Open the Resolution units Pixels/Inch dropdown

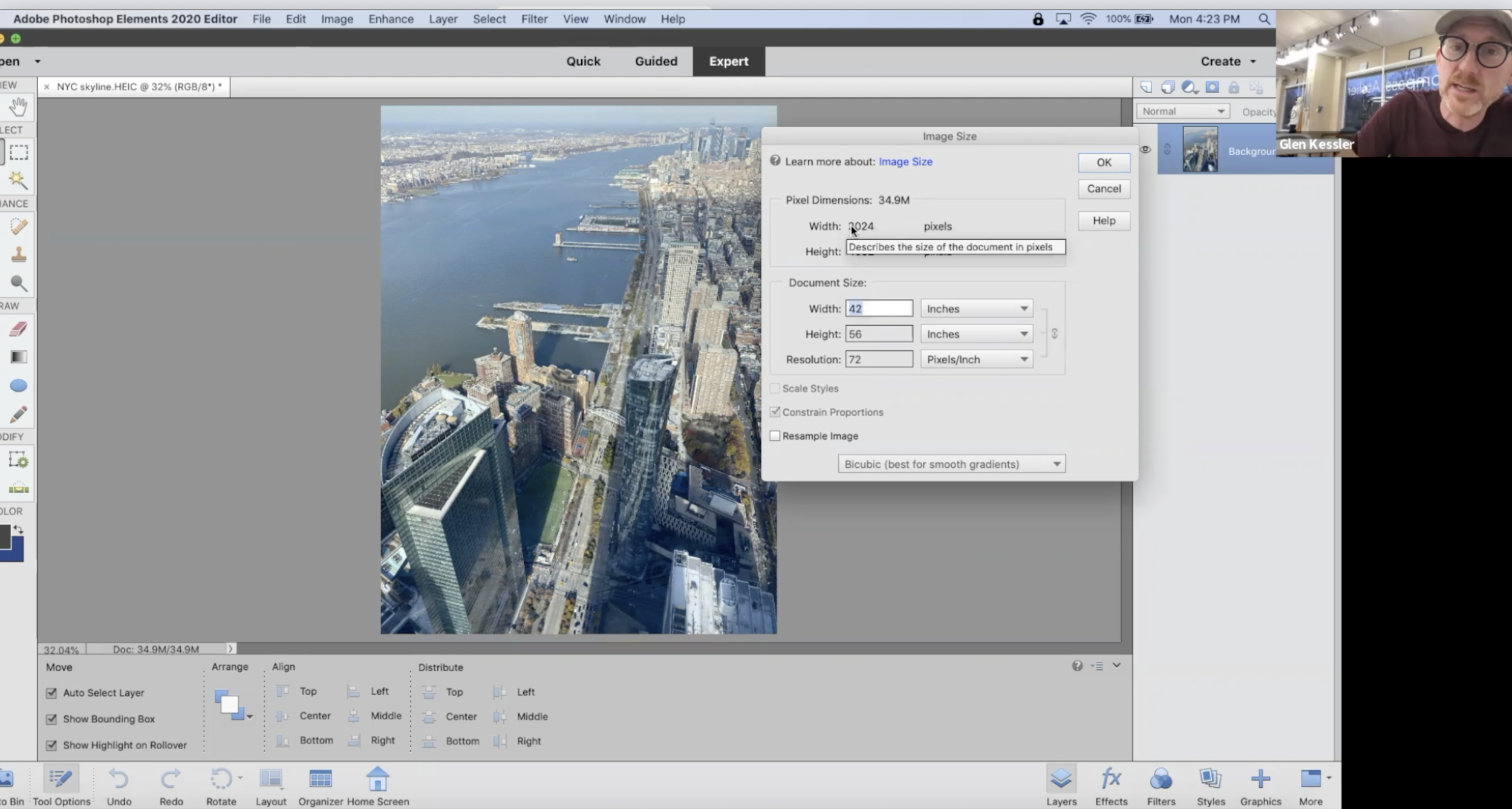point(976,359)
